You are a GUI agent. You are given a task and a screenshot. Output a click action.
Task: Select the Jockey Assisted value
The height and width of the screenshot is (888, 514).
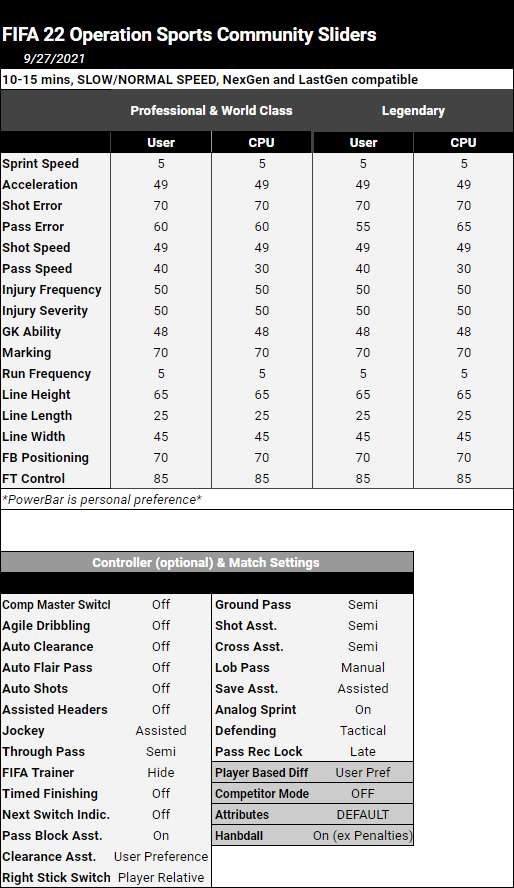[161, 730]
